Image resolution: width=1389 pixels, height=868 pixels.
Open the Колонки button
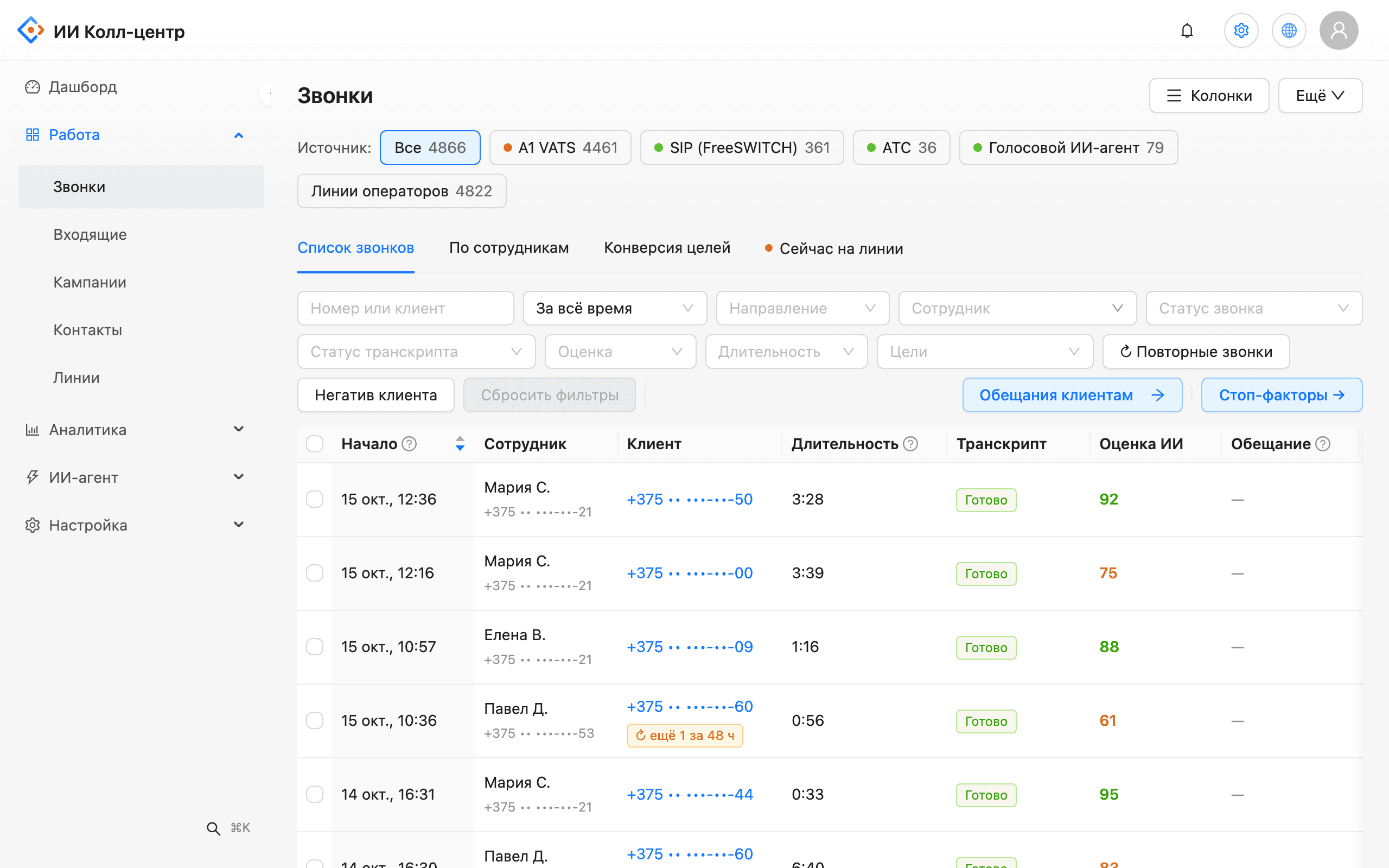click(x=1209, y=95)
